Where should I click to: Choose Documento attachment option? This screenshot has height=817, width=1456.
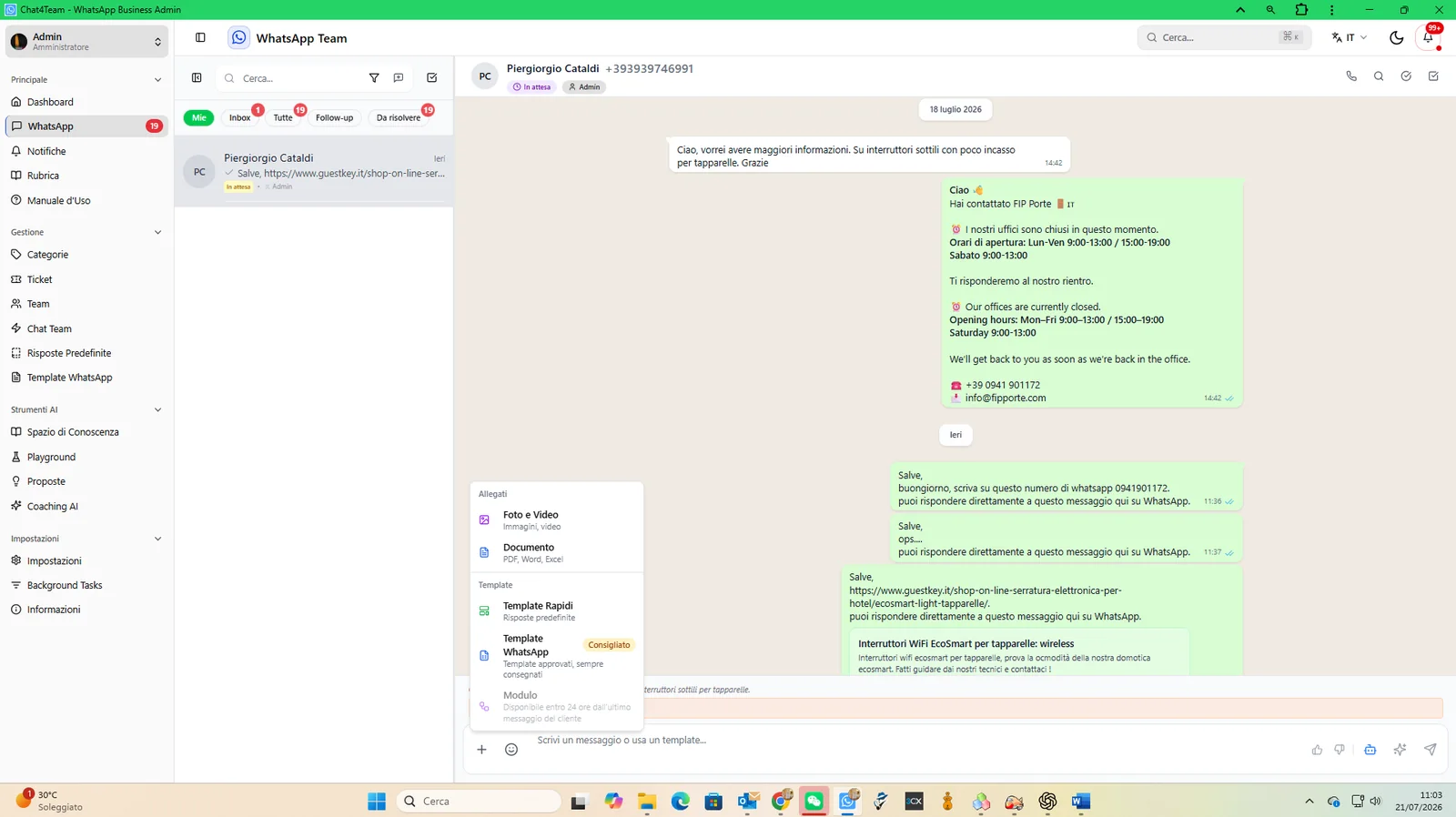click(x=556, y=552)
